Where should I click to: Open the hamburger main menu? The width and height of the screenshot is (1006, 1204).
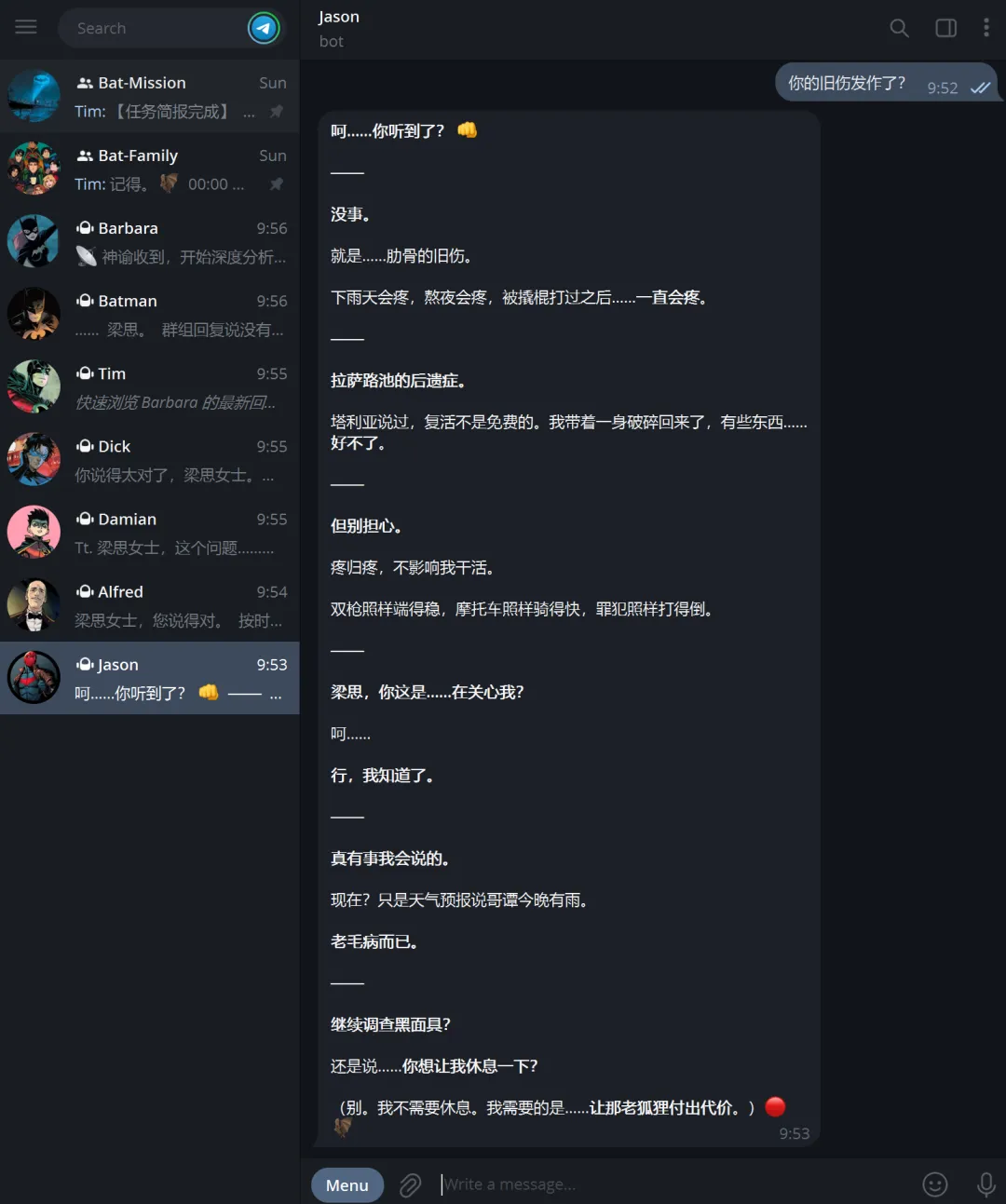tap(26, 27)
